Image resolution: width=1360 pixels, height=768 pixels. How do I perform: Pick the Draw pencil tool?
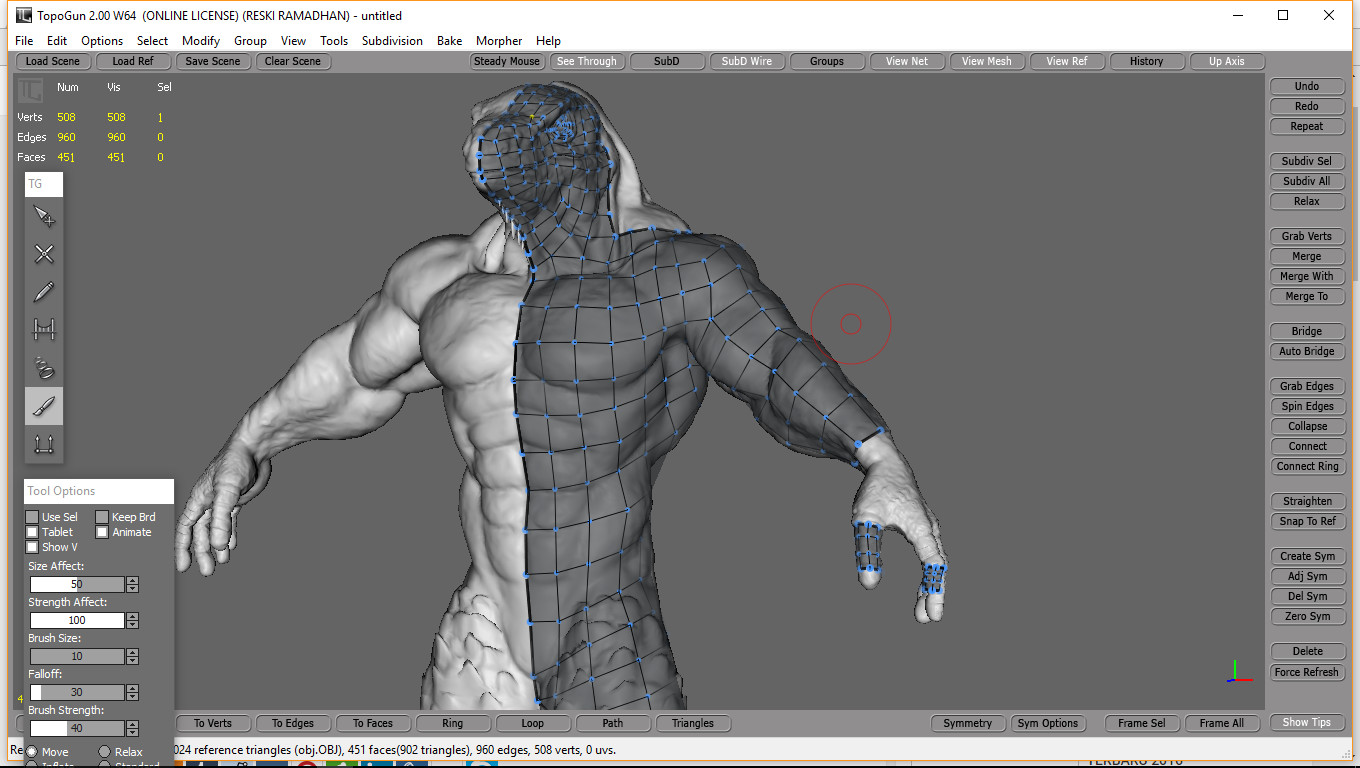click(x=43, y=291)
